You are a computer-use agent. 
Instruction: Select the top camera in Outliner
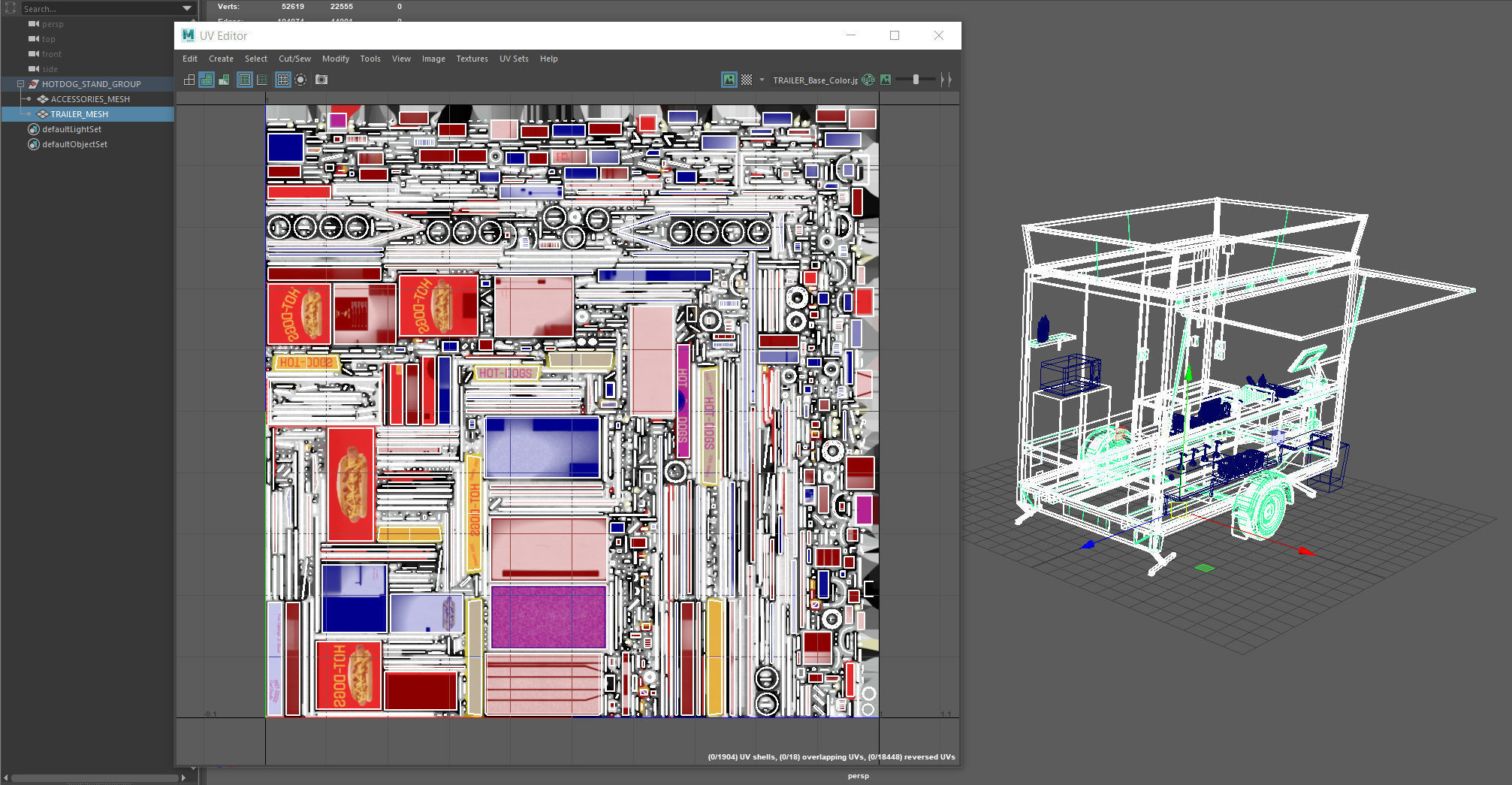point(48,39)
